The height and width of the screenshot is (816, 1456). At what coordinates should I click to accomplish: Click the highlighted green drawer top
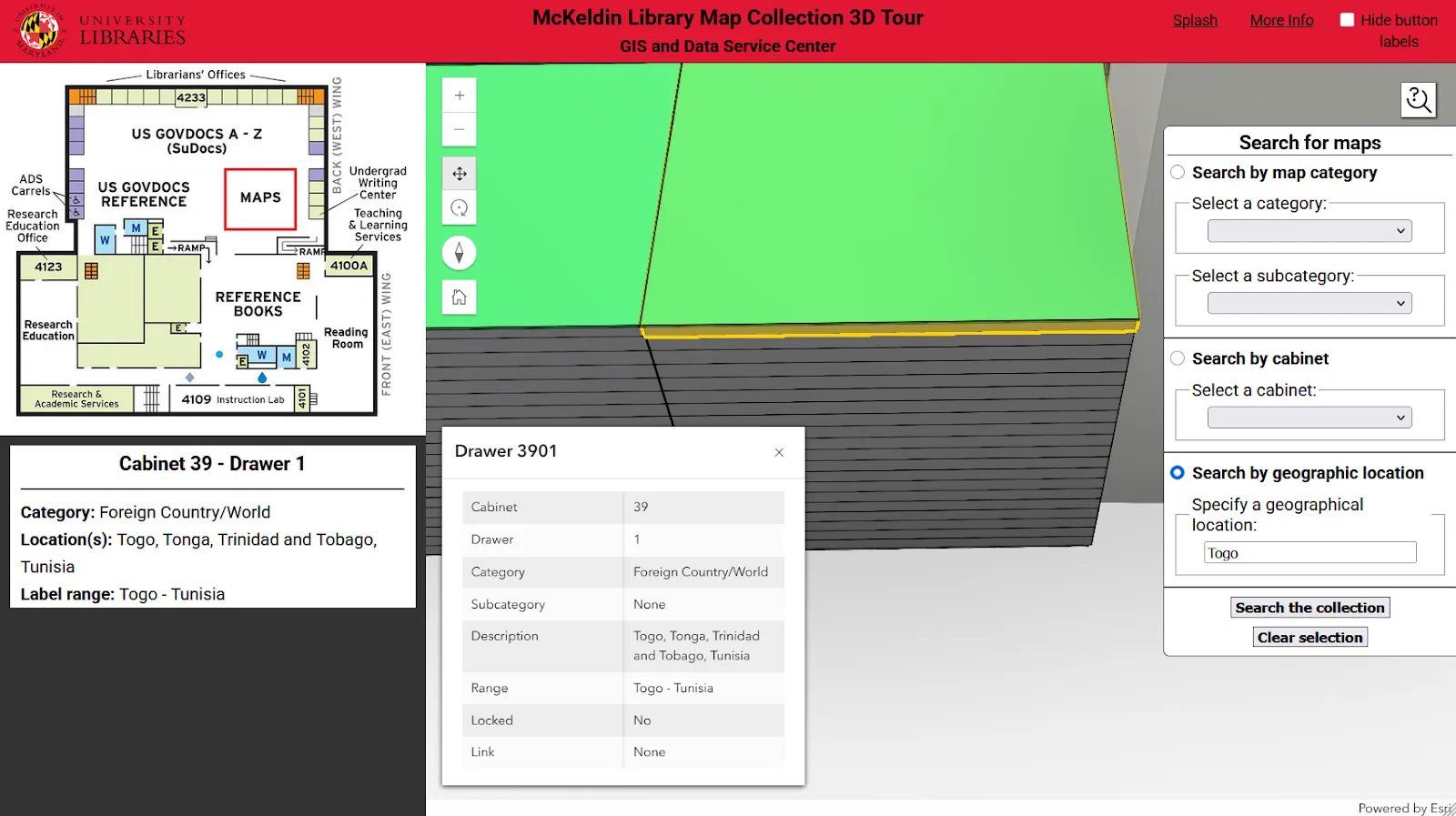pos(892,191)
